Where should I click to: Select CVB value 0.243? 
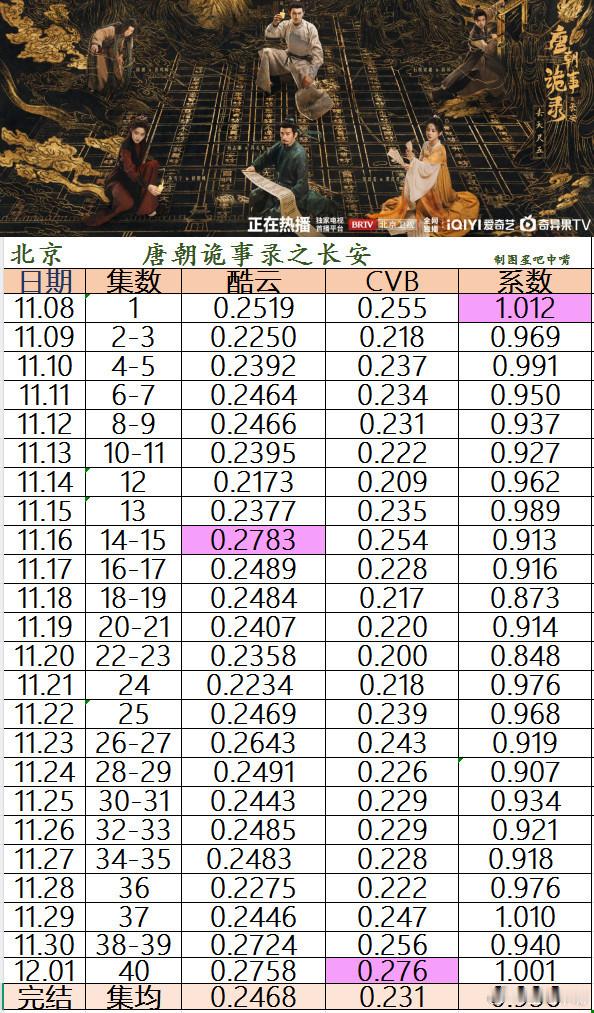392,744
